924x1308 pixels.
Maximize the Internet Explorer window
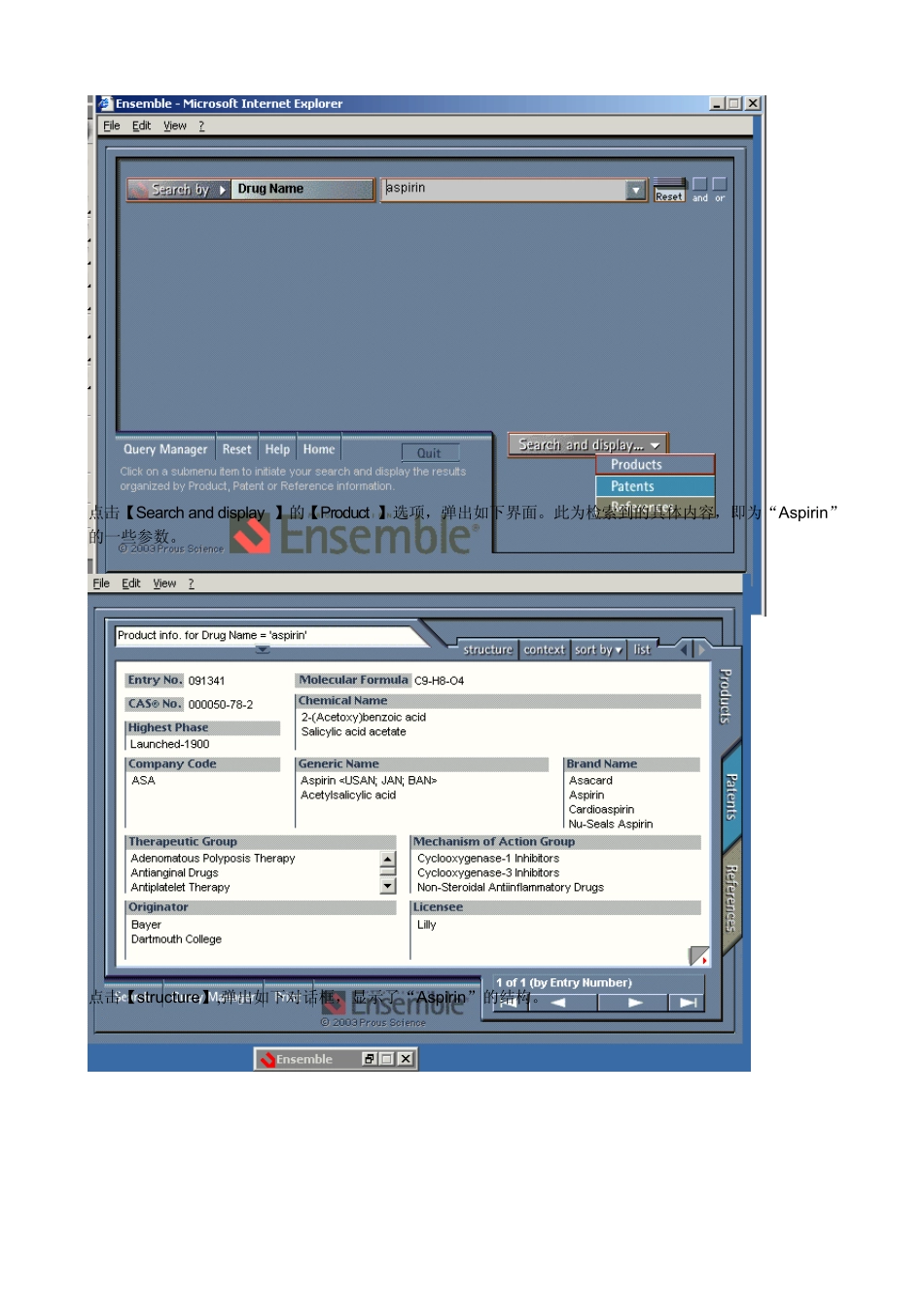tap(734, 104)
